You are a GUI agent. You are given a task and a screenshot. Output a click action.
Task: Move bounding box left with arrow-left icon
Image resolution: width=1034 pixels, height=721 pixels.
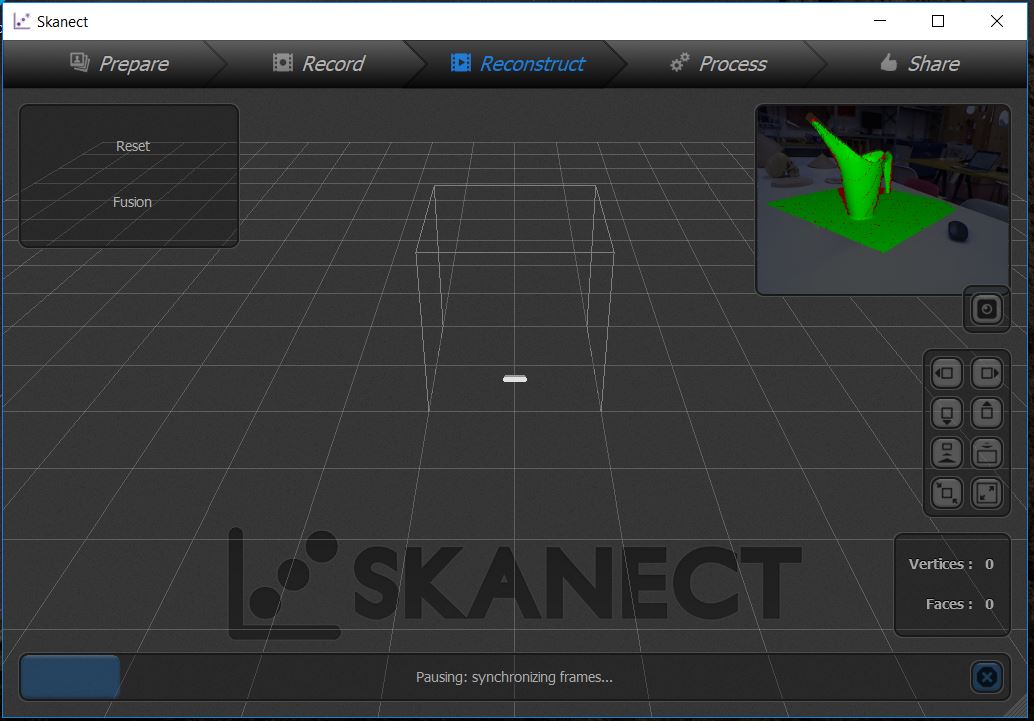(x=946, y=373)
